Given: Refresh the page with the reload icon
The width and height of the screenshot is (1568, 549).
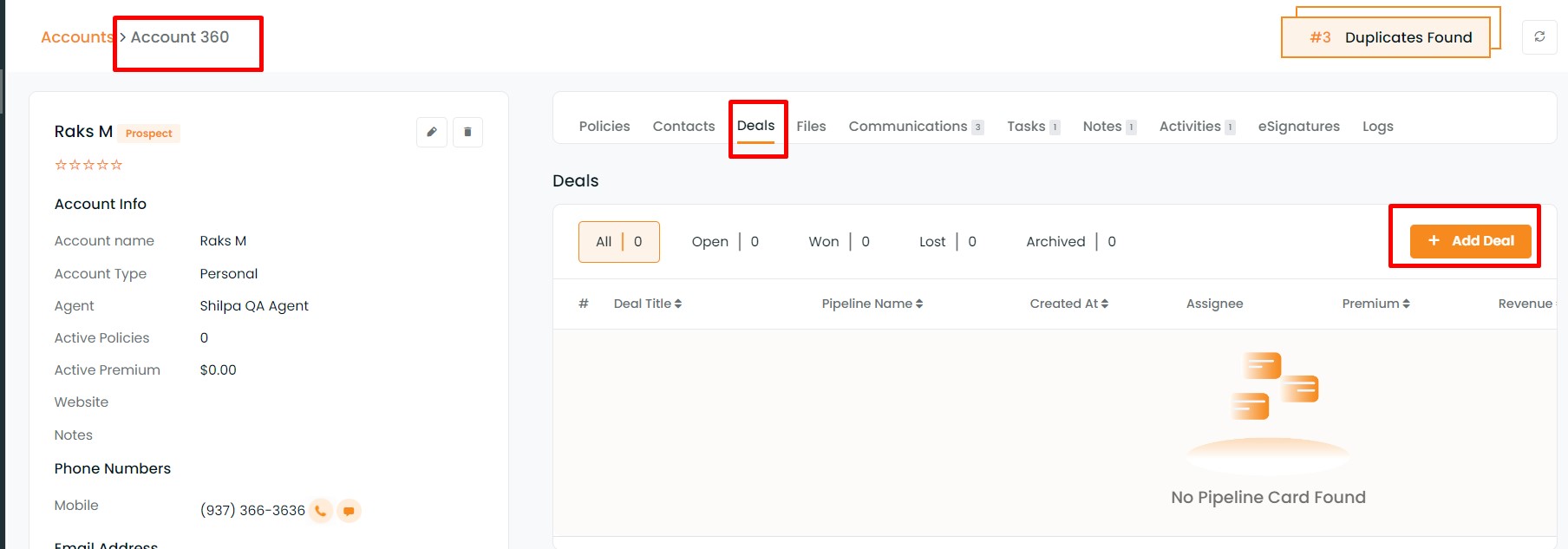Looking at the screenshot, I should pos(1539,36).
